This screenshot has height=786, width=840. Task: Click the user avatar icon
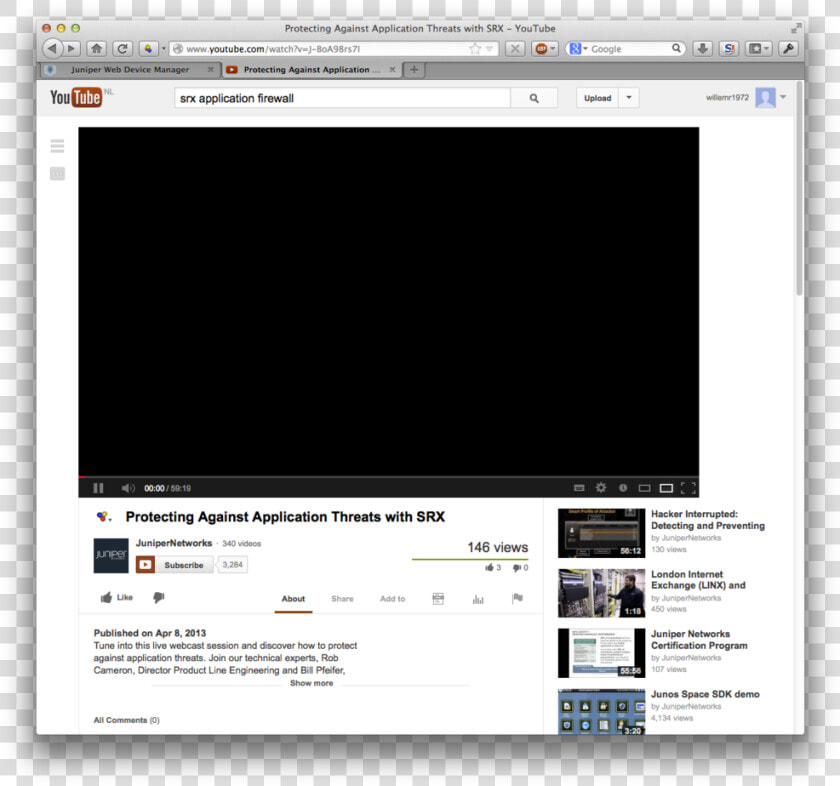tap(765, 98)
